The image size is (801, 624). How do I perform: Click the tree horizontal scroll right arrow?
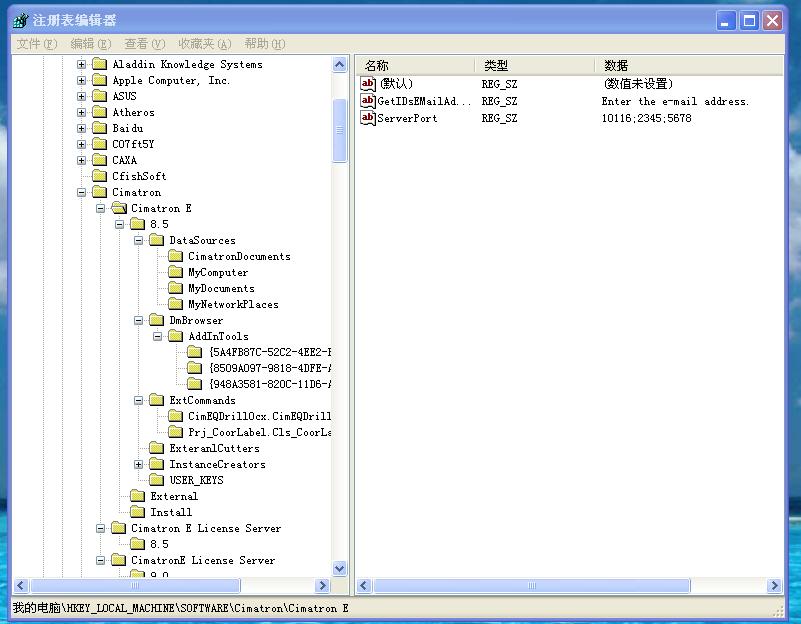(323, 585)
